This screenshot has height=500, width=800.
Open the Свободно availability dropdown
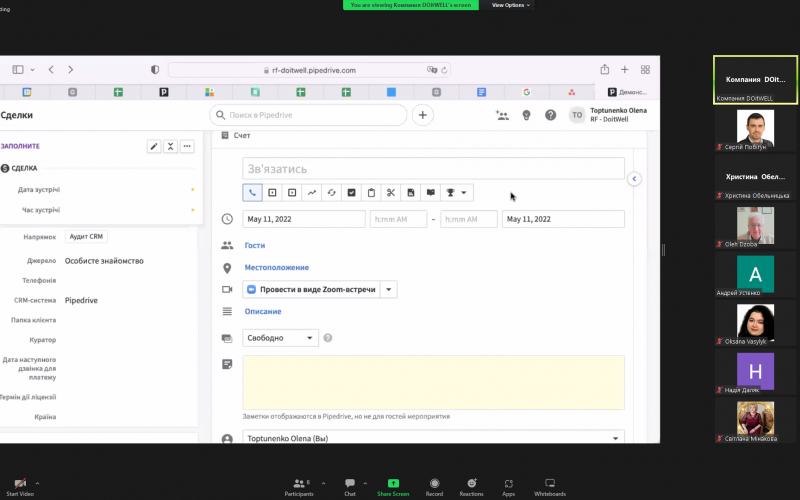pos(280,338)
